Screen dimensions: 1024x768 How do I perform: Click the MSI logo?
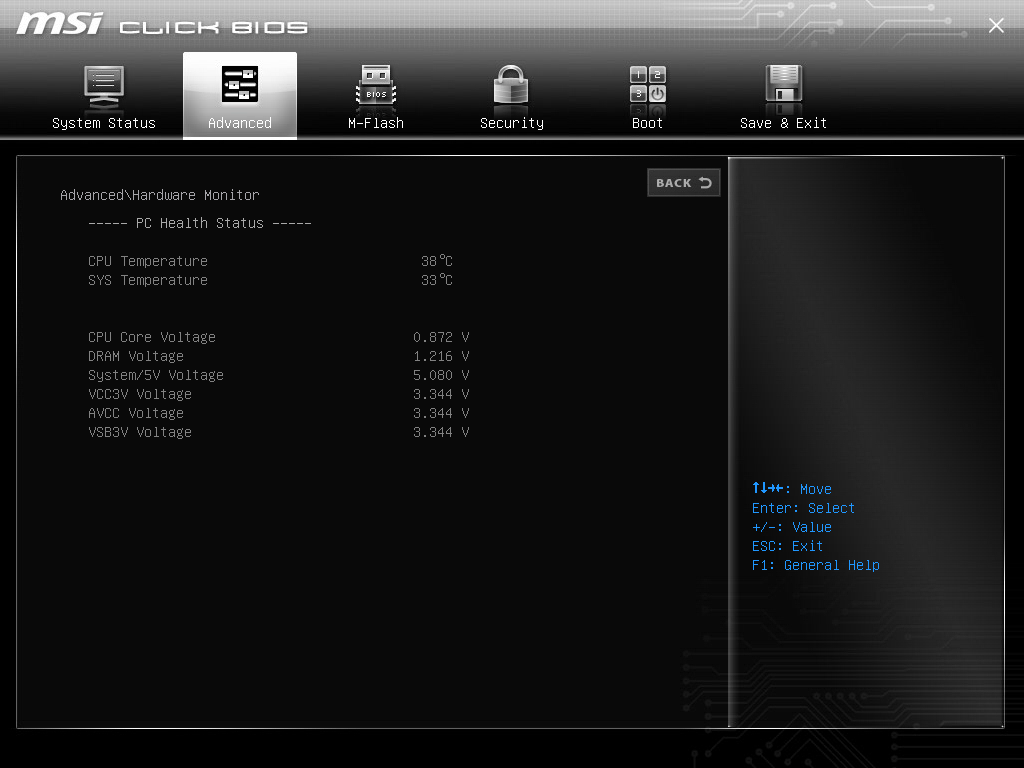pos(59,24)
